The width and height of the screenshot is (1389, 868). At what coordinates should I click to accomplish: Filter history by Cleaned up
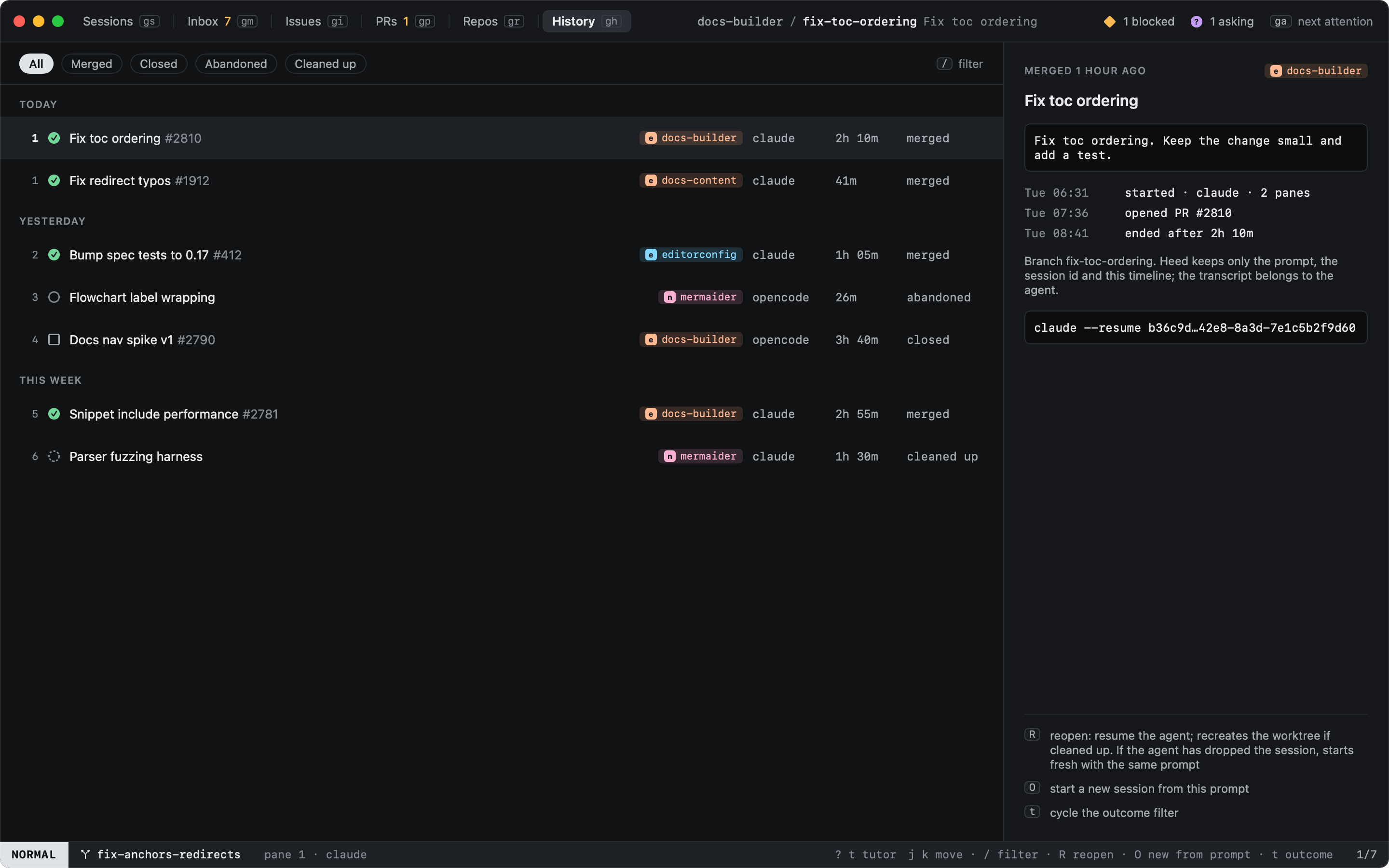pyautogui.click(x=326, y=64)
